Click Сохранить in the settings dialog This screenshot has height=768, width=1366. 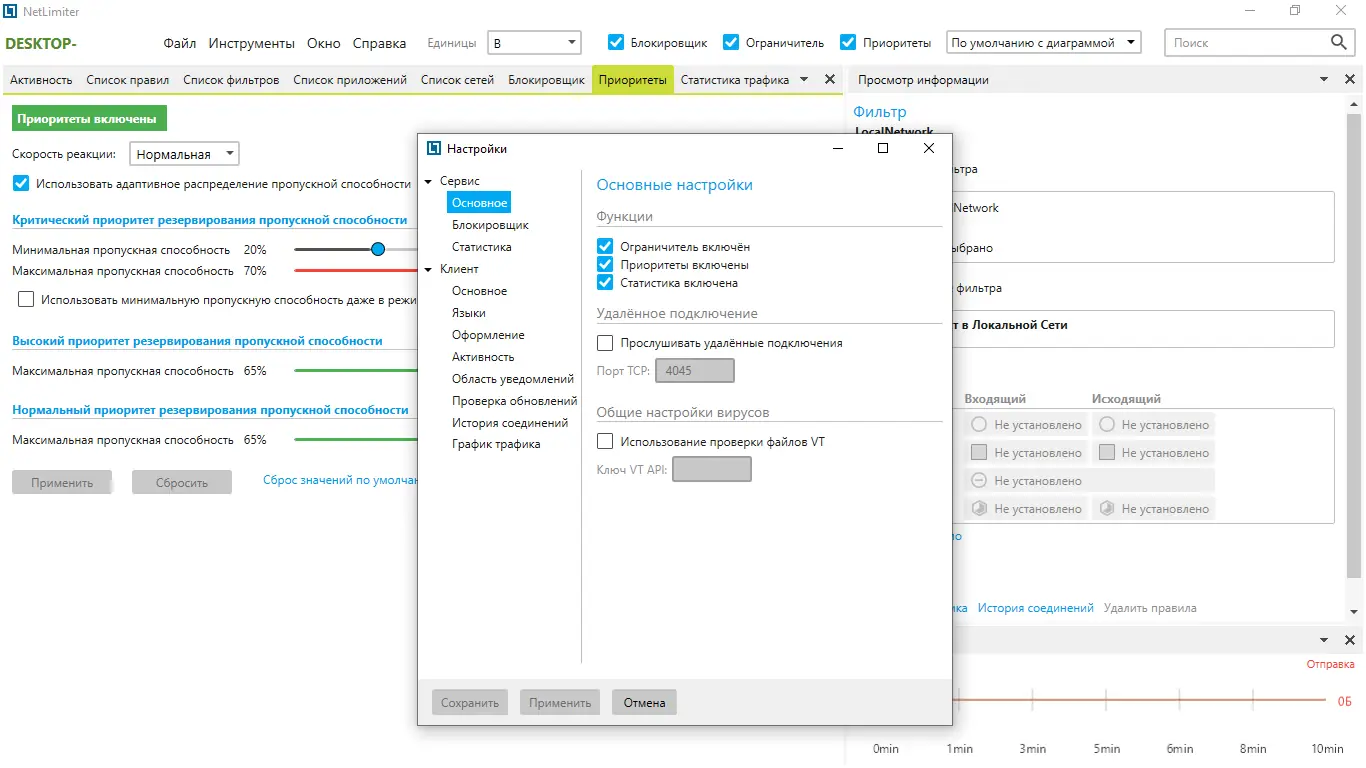[x=470, y=702]
